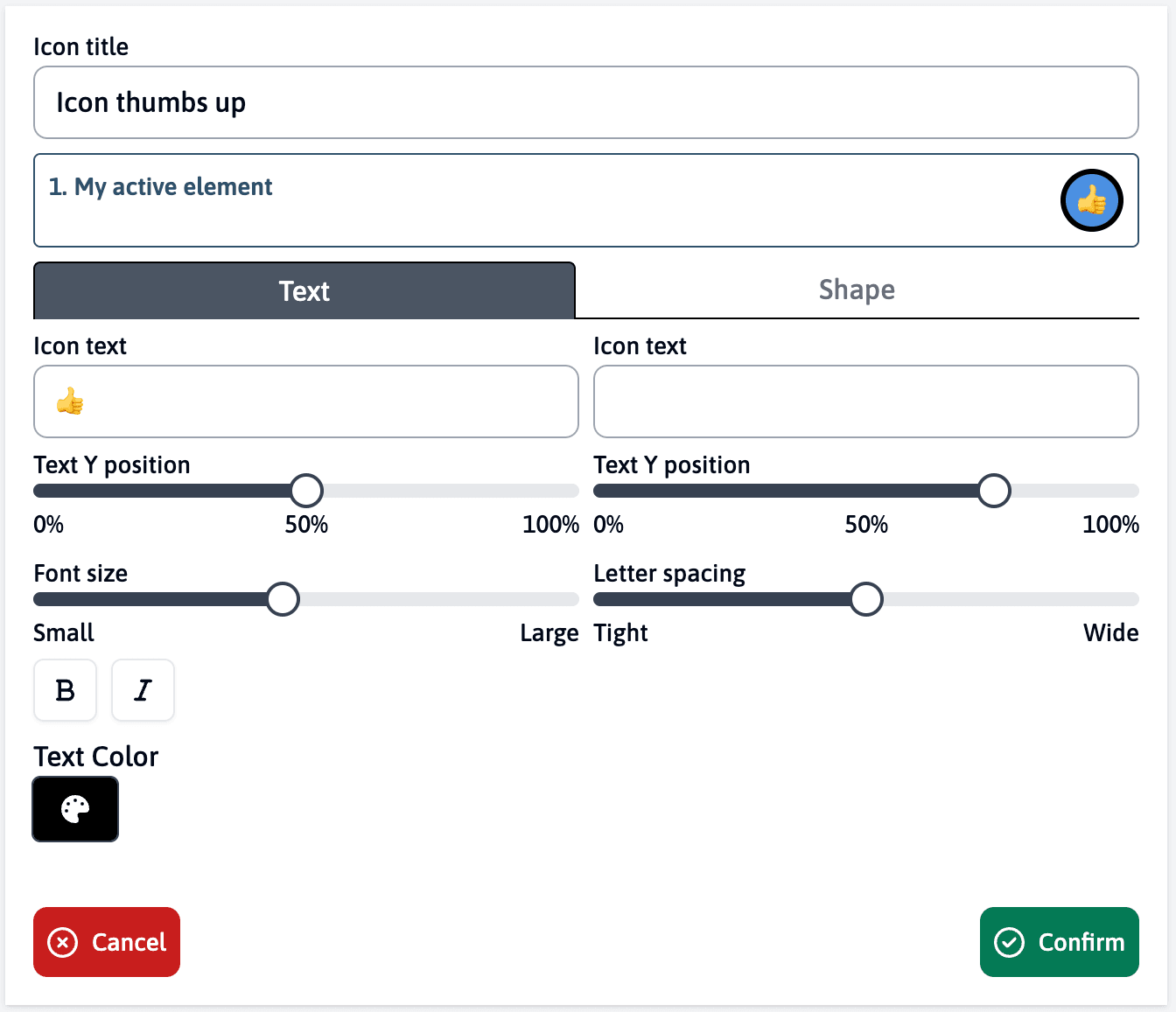Click the Icon title field showing Icon thumbs up
The height and width of the screenshot is (1012, 1176).
(x=585, y=102)
